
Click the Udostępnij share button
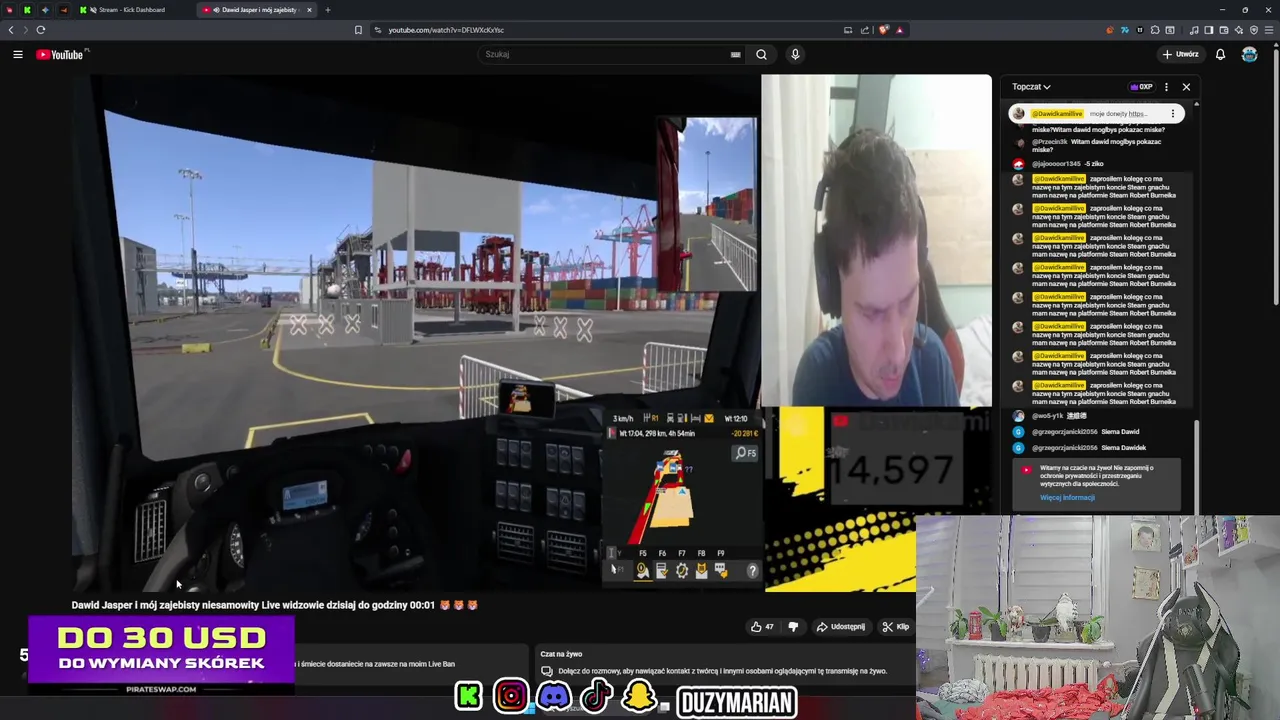click(x=840, y=627)
